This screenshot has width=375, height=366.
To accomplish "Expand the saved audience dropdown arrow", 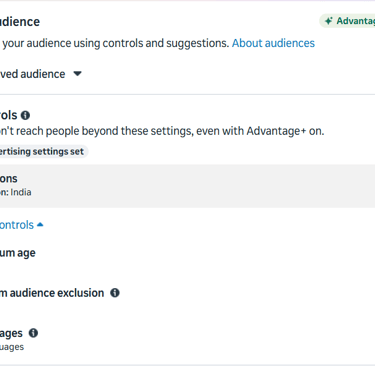I will [77, 74].
